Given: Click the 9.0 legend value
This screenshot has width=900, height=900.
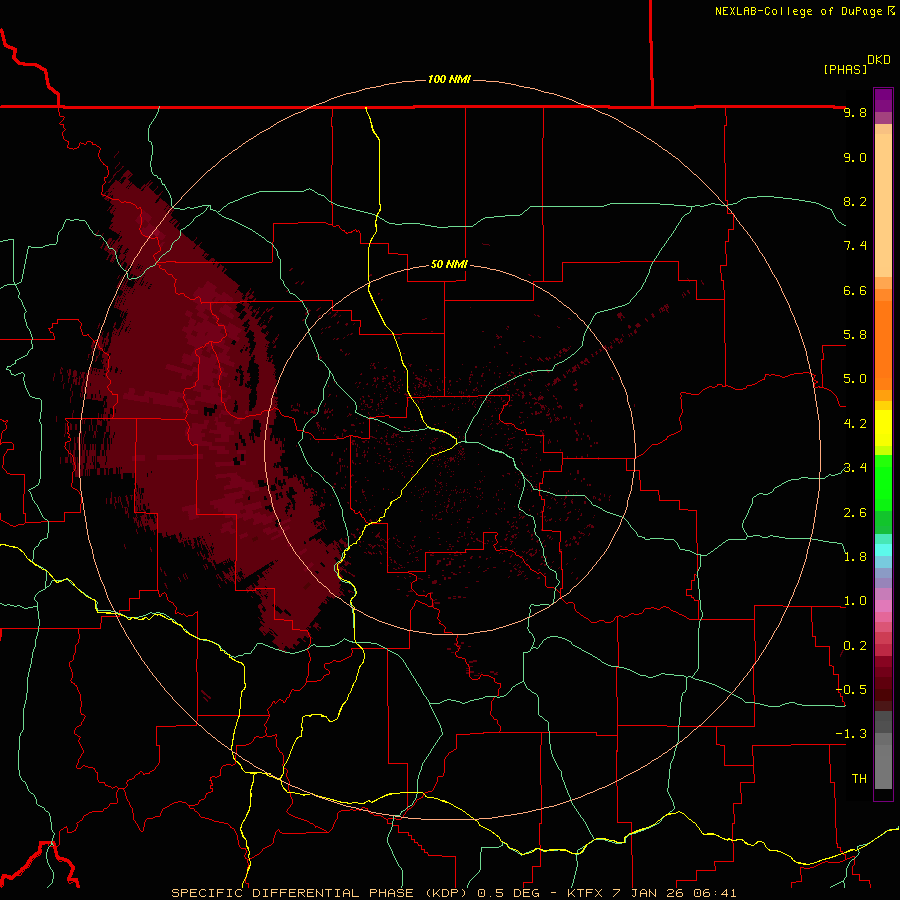Looking at the screenshot, I should pyautogui.click(x=855, y=157).
